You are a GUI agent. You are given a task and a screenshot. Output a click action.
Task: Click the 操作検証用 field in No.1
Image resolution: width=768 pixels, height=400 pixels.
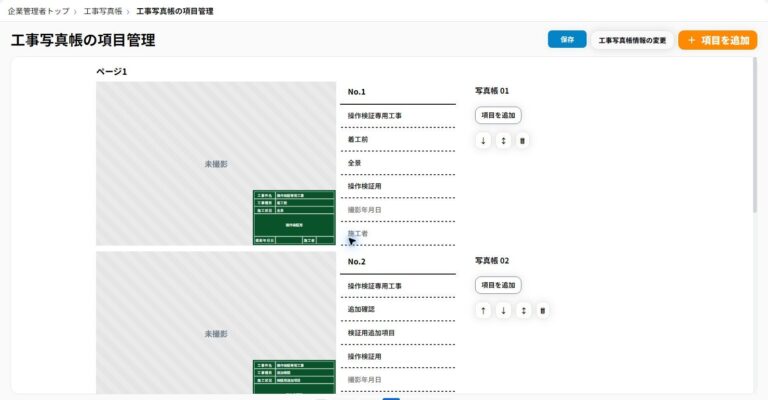click(x=398, y=187)
